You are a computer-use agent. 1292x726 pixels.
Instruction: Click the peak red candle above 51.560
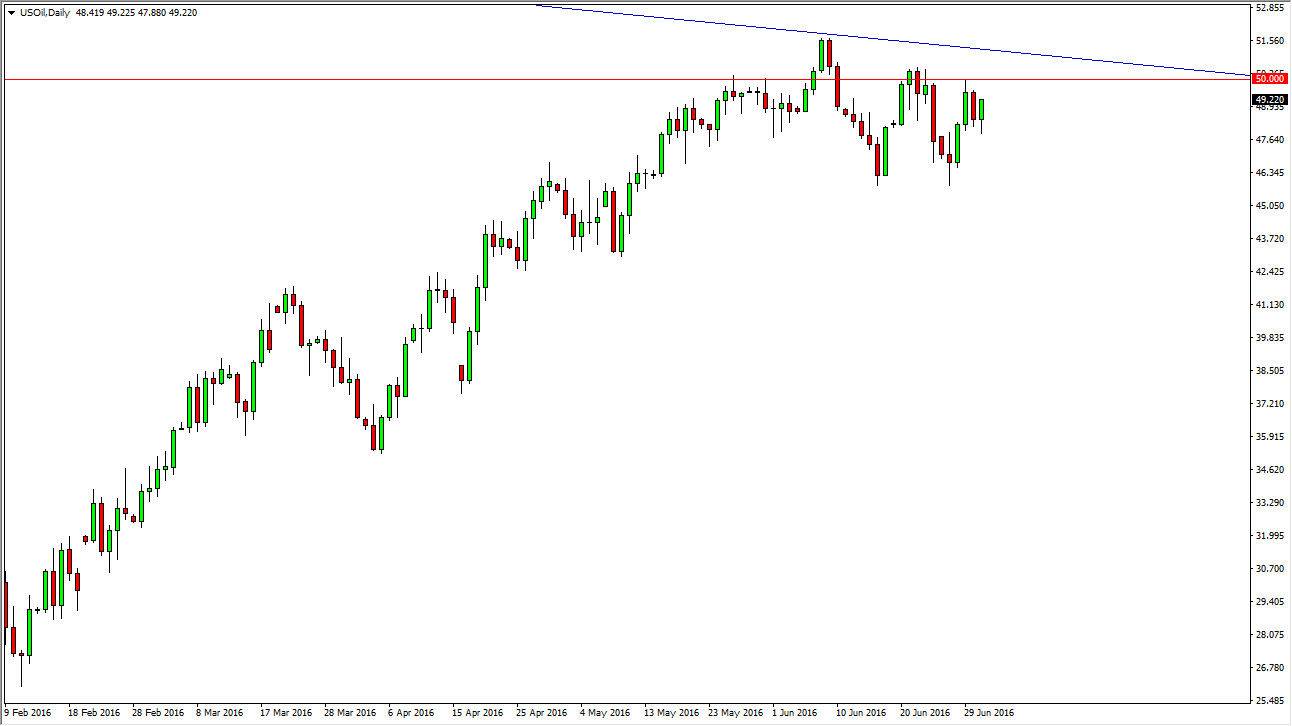coord(832,55)
